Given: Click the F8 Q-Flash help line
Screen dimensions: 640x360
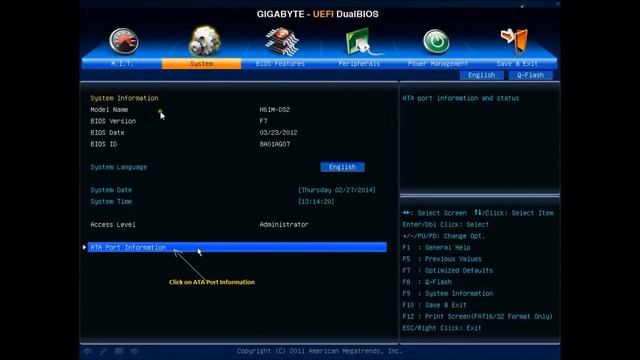Looking at the screenshot, I should click(427, 282).
